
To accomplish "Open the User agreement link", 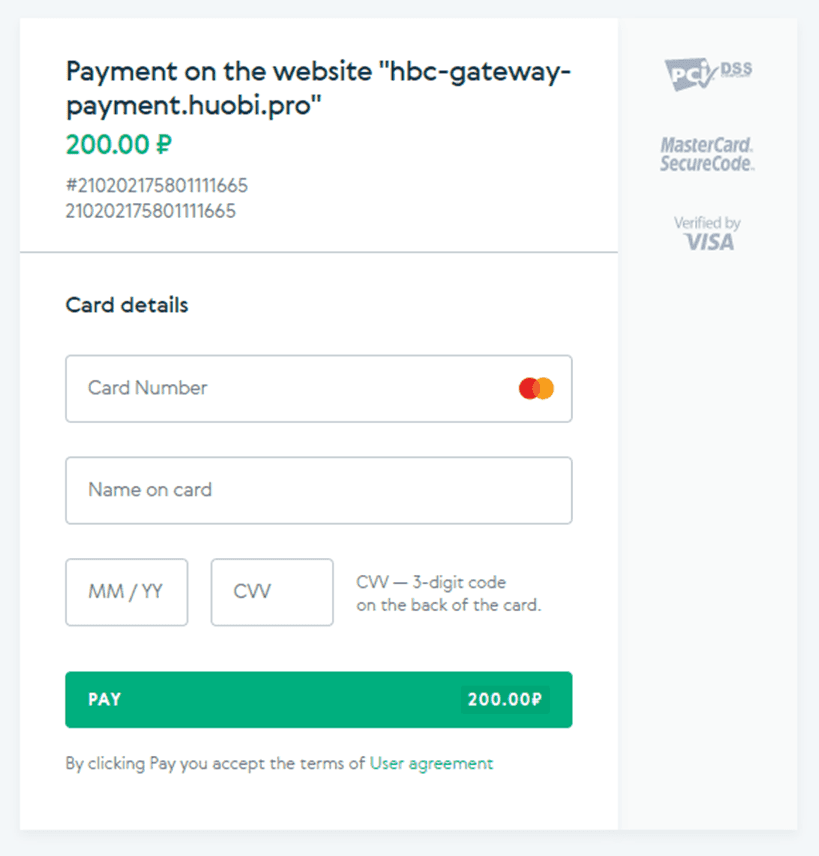I will coord(431,763).
